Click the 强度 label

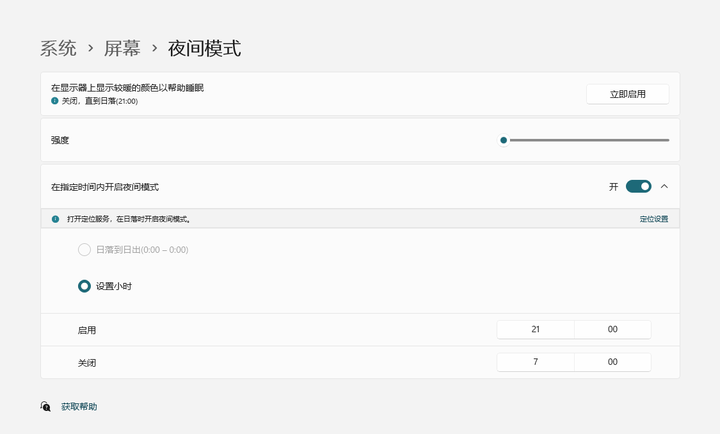[60, 140]
